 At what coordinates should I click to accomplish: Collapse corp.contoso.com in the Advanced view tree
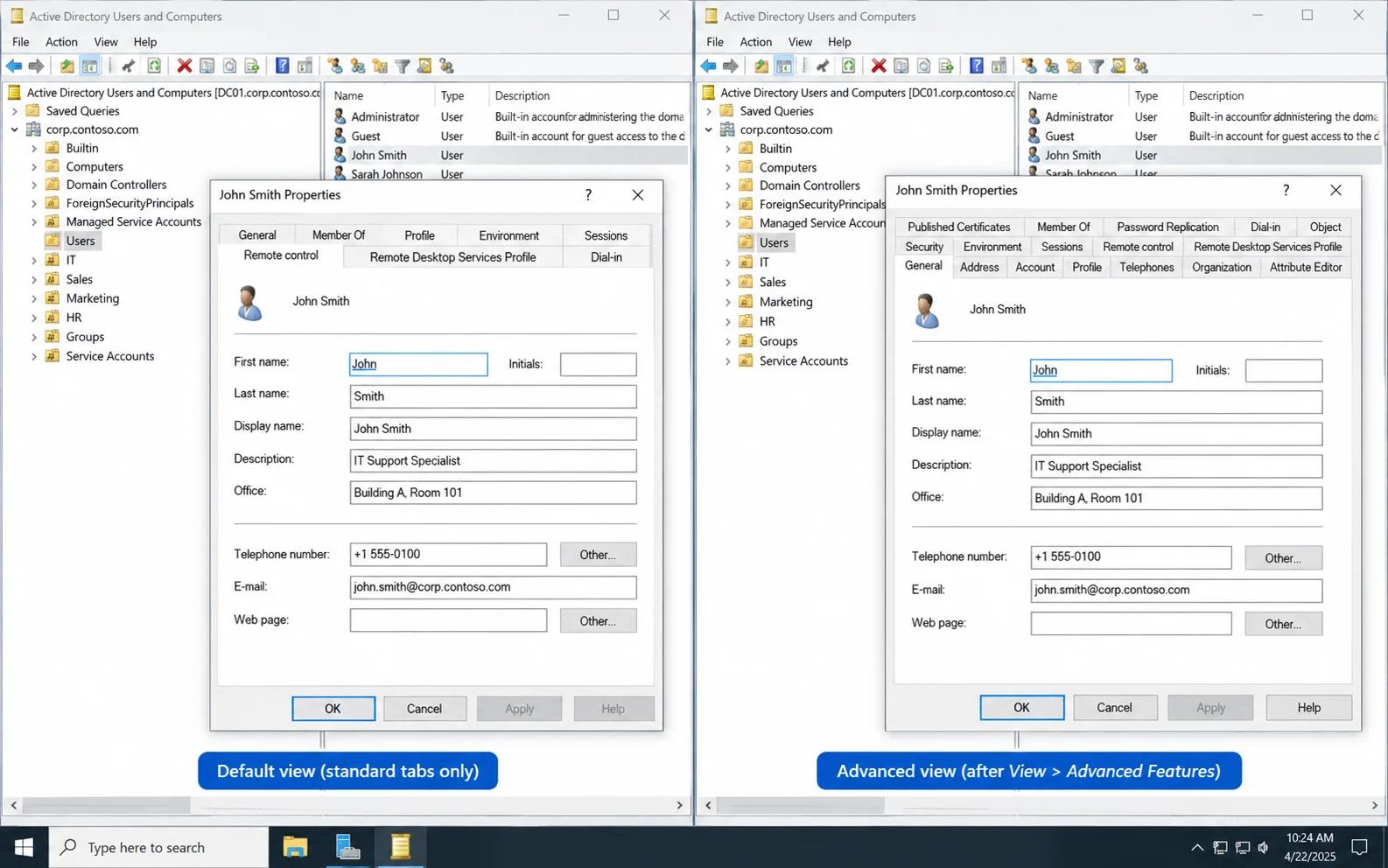708,129
